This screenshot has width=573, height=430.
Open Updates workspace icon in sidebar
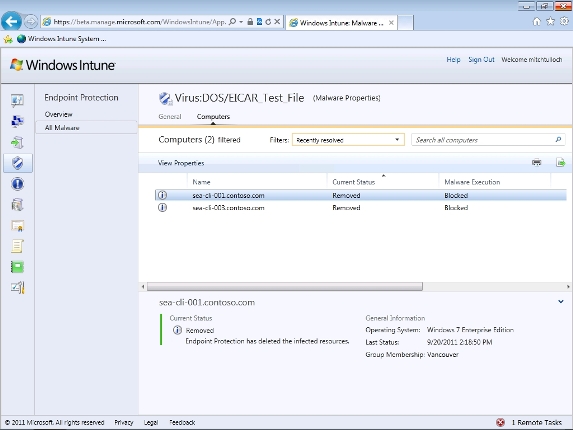pos(17,142)
